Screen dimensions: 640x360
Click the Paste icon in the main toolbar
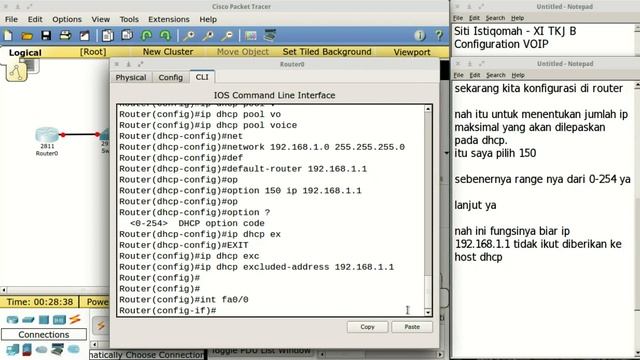(x=127, y=36)
